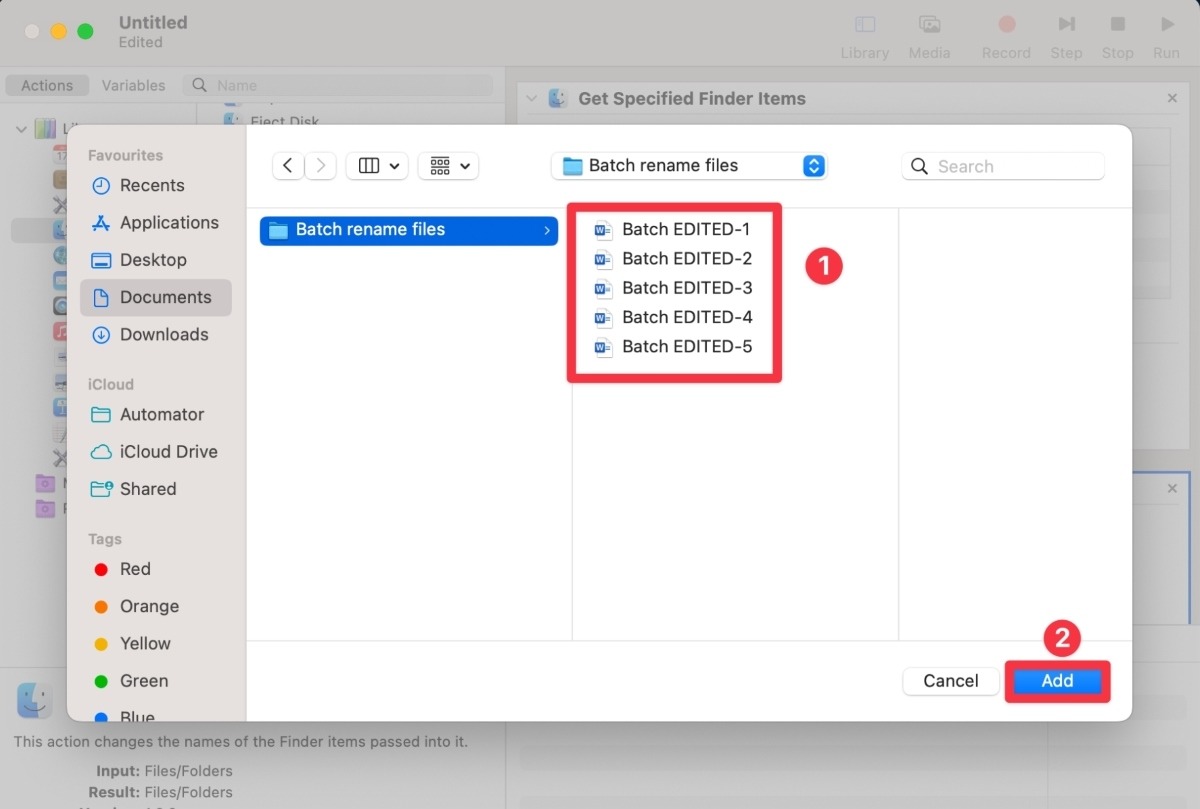This screenshot has width=1200, height=809.
Task: Cancel the file selection dialog
Action: tap(950, 680)
